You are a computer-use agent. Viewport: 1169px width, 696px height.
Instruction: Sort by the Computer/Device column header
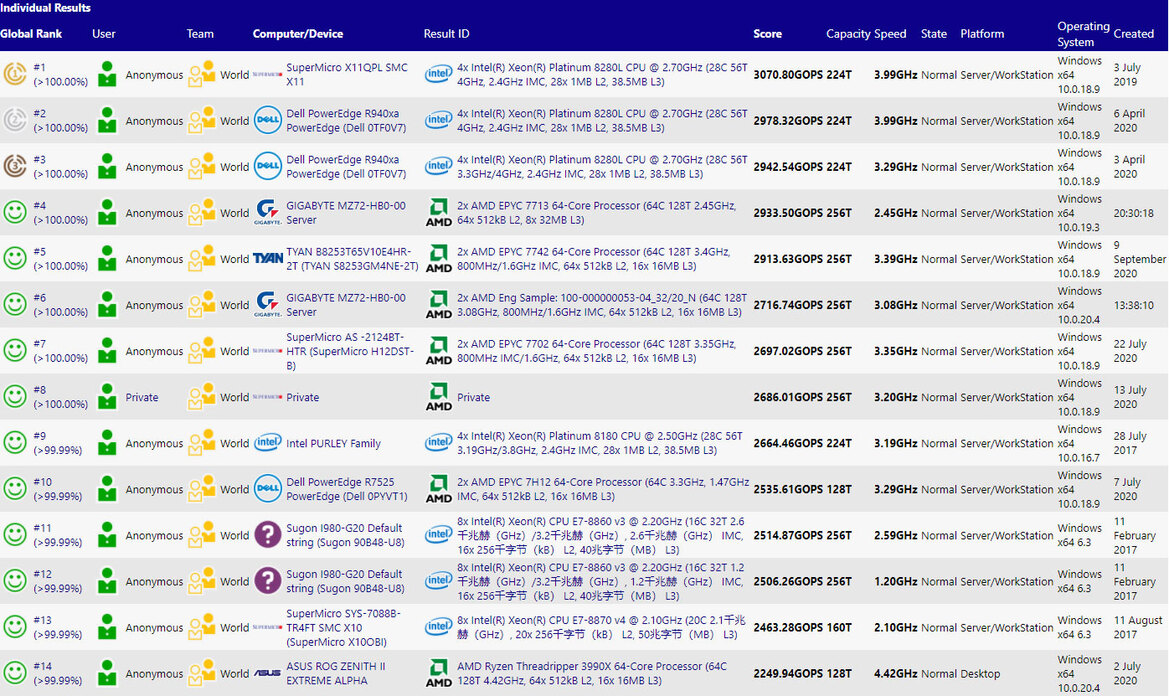[x=297, y=34]
